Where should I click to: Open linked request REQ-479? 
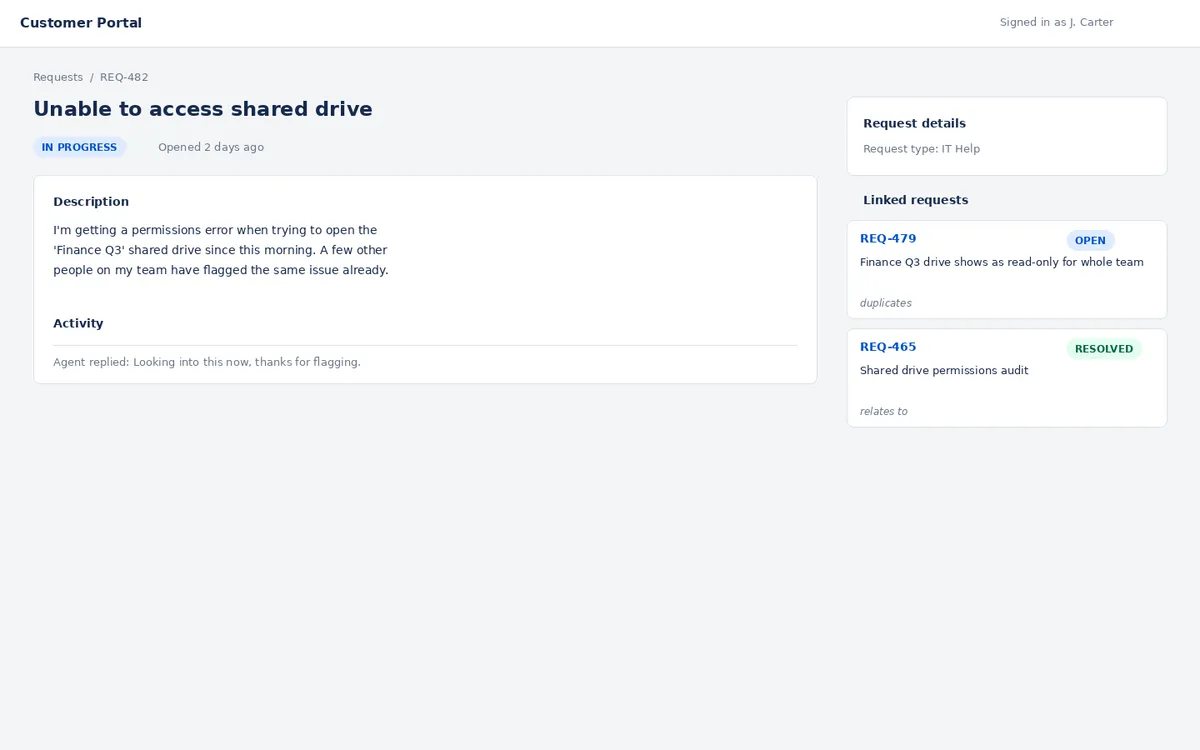coord(888,239)
